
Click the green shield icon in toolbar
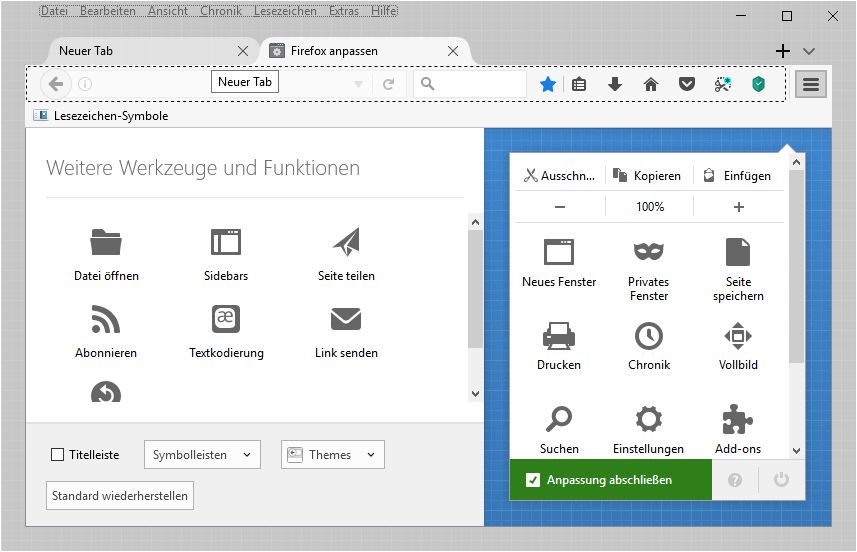[x=758, y=84]
